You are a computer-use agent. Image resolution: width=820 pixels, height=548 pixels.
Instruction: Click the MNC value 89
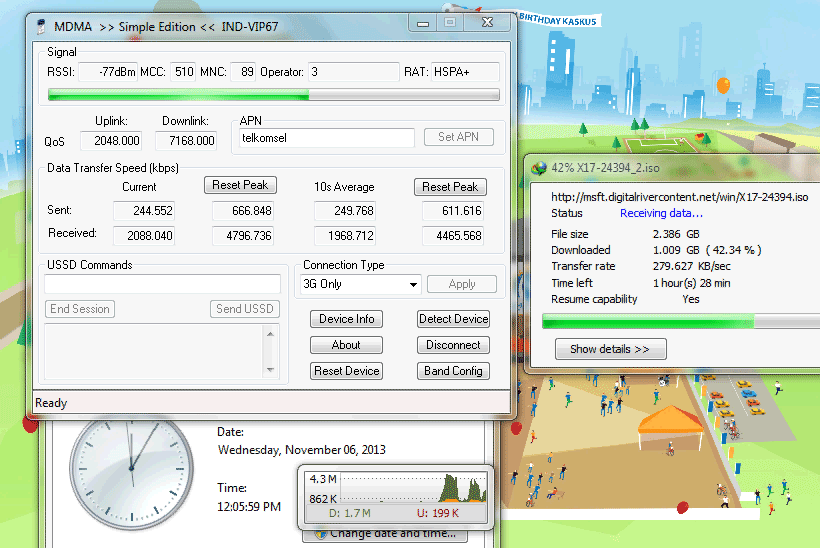(x=243, y=72)
